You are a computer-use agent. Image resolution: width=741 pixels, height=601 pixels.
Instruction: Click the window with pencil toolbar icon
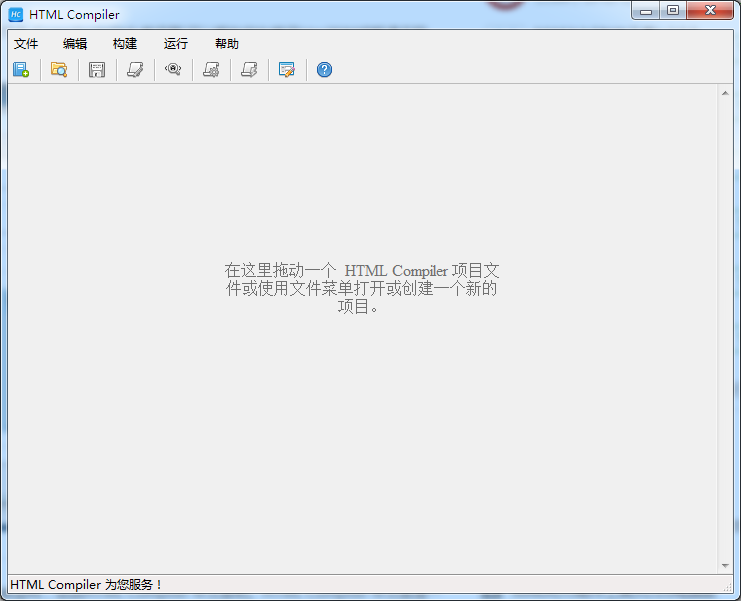click(287, 70)
